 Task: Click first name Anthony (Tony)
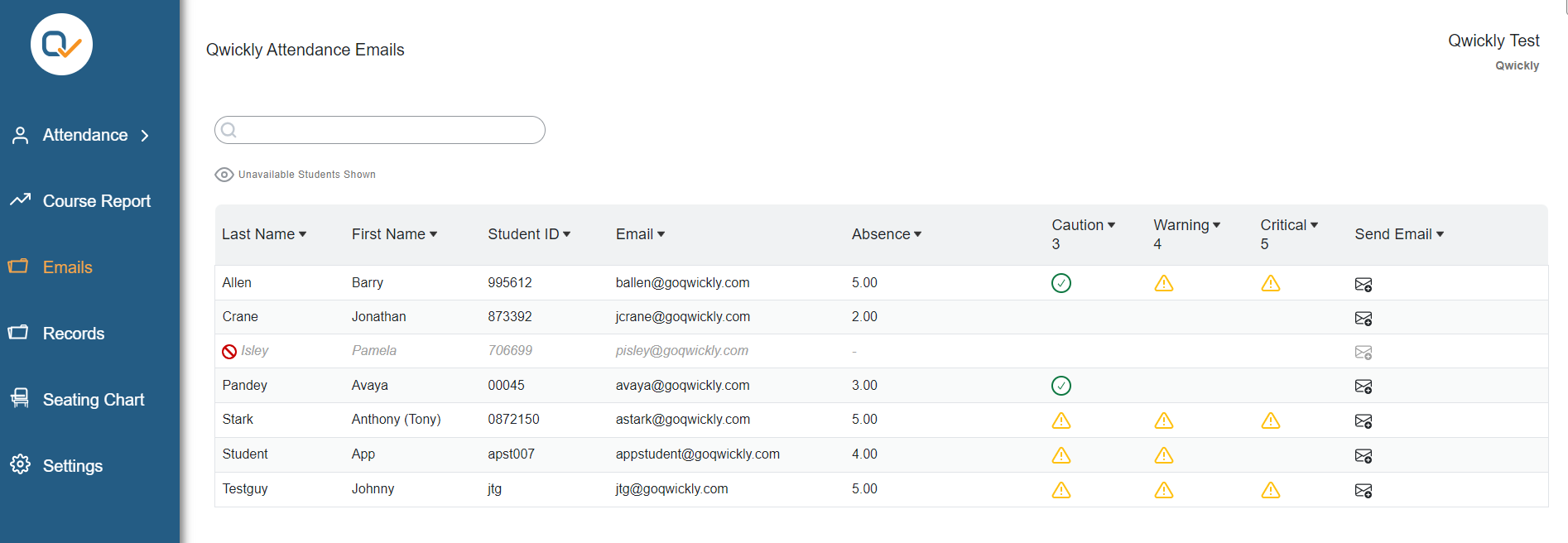pos(397,420)
